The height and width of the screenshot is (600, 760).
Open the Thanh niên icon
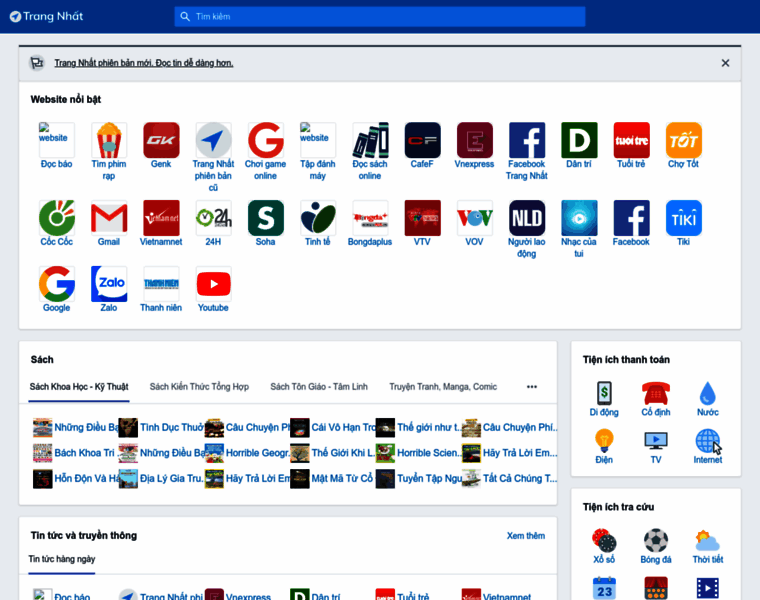[x=161, y=284]
